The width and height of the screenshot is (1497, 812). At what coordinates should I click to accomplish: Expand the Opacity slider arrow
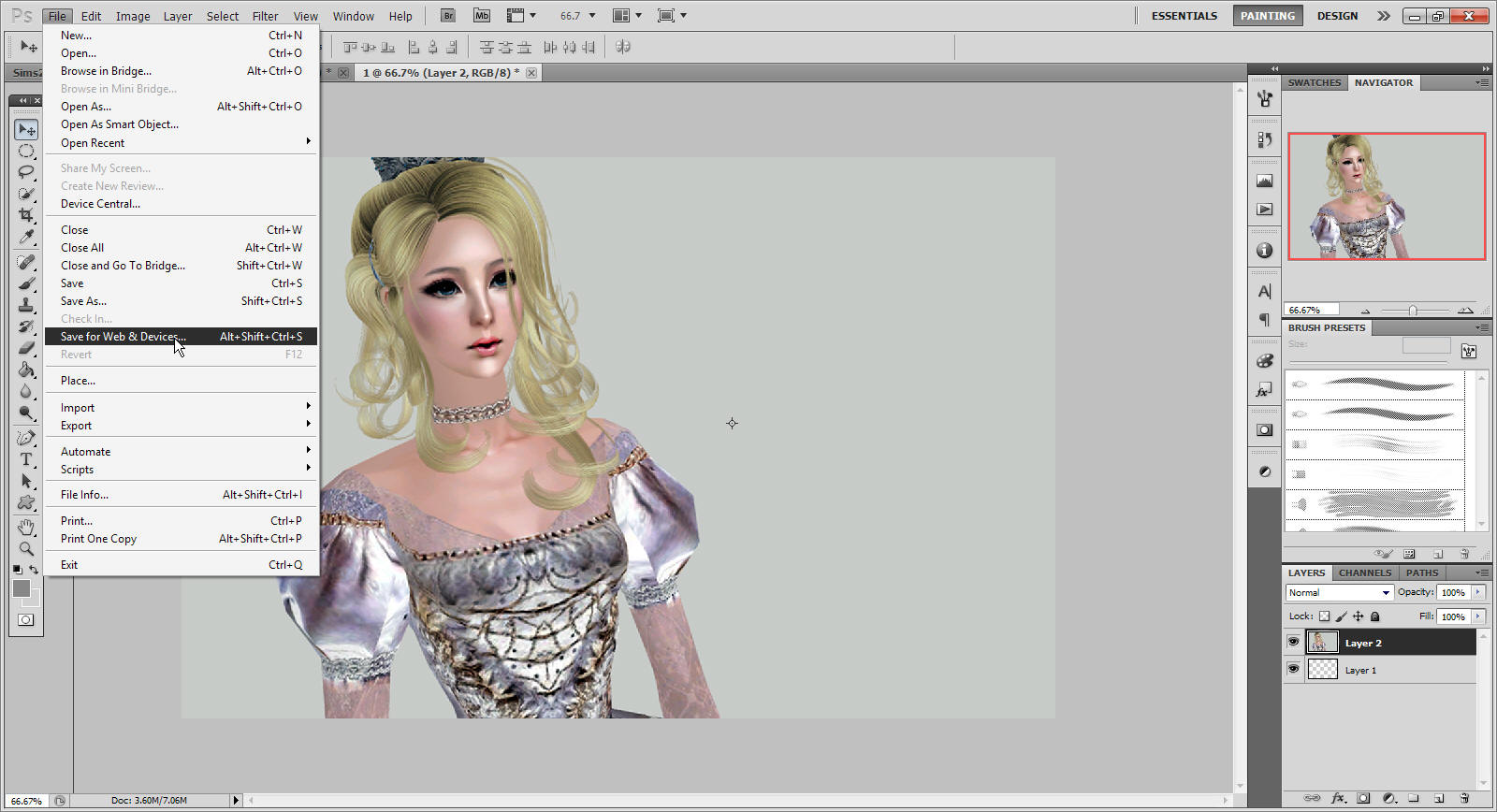coord(1478,592)
